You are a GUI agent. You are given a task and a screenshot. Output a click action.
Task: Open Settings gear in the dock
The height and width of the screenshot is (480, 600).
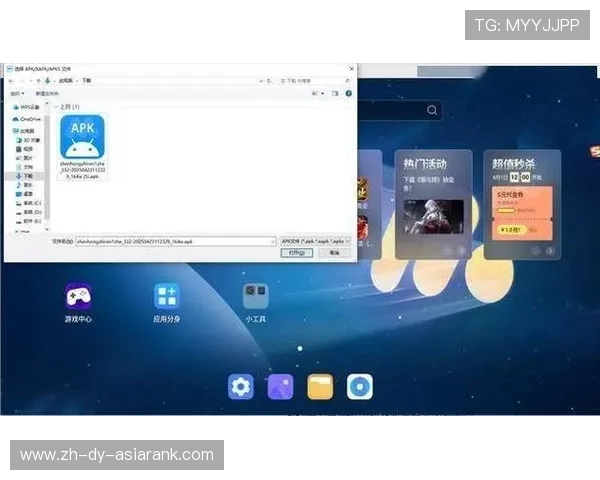pos(241,387)
